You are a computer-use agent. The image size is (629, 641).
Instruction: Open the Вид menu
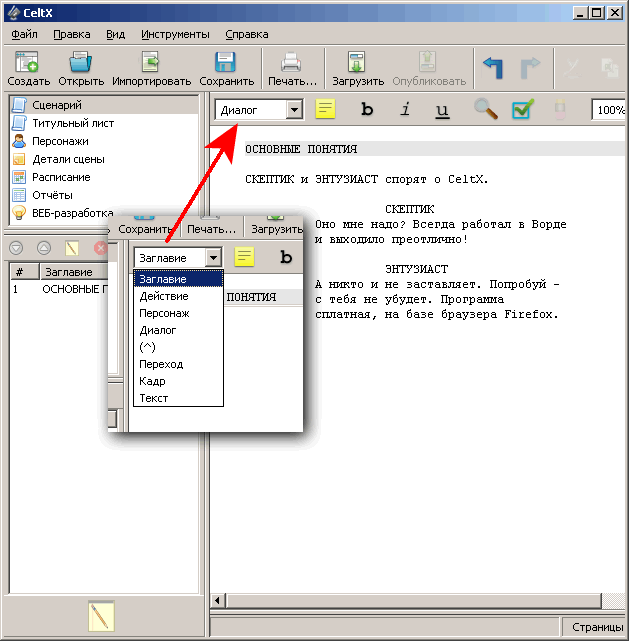[x=115, y=34]
